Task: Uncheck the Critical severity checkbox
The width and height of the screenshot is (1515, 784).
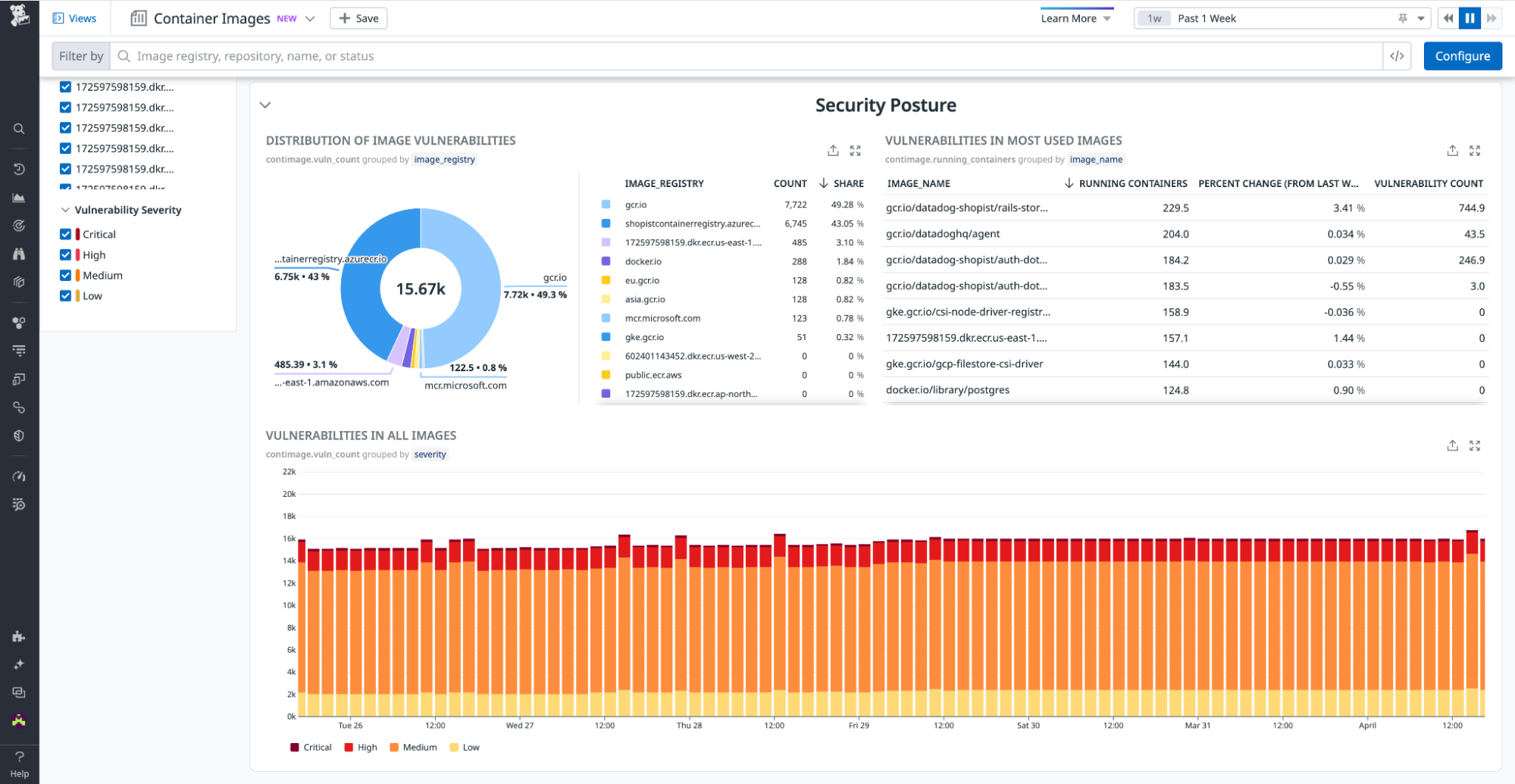Action: click(x=66, y=234)
